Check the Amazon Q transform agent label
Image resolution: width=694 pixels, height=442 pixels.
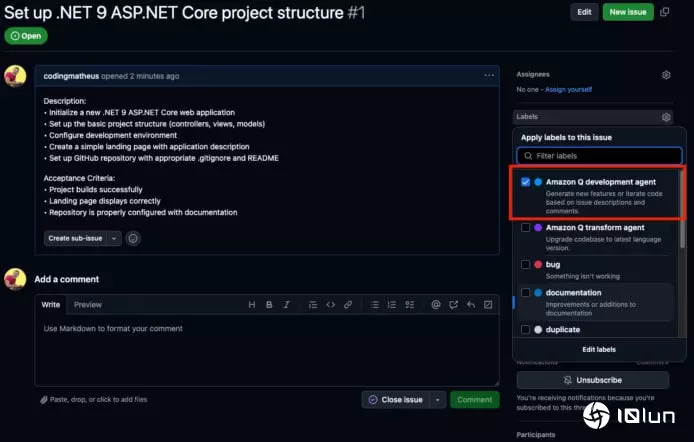click(x=525, y=227)
